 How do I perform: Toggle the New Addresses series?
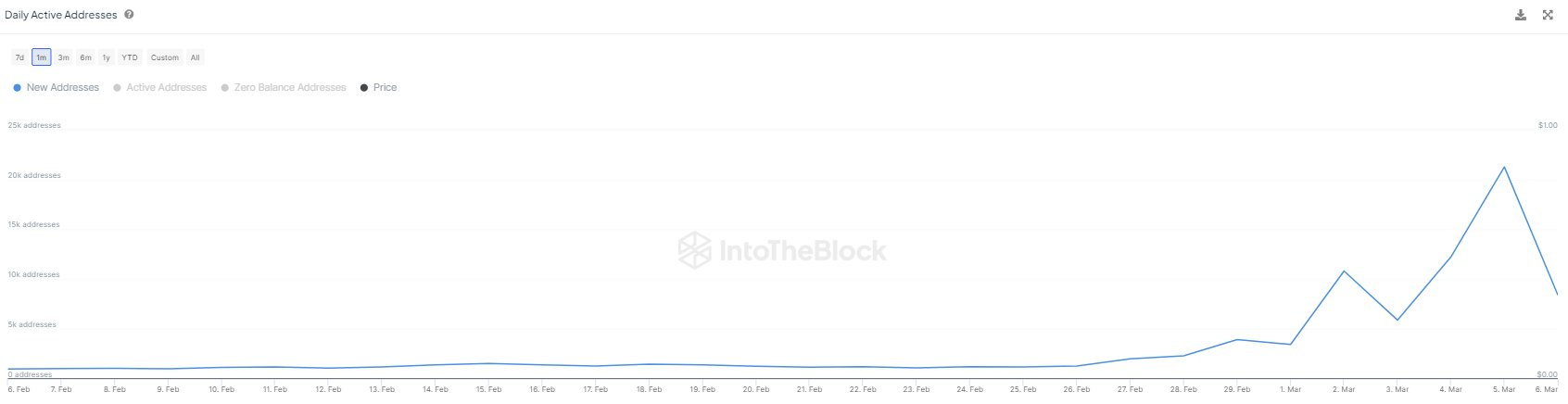[62, 87]
